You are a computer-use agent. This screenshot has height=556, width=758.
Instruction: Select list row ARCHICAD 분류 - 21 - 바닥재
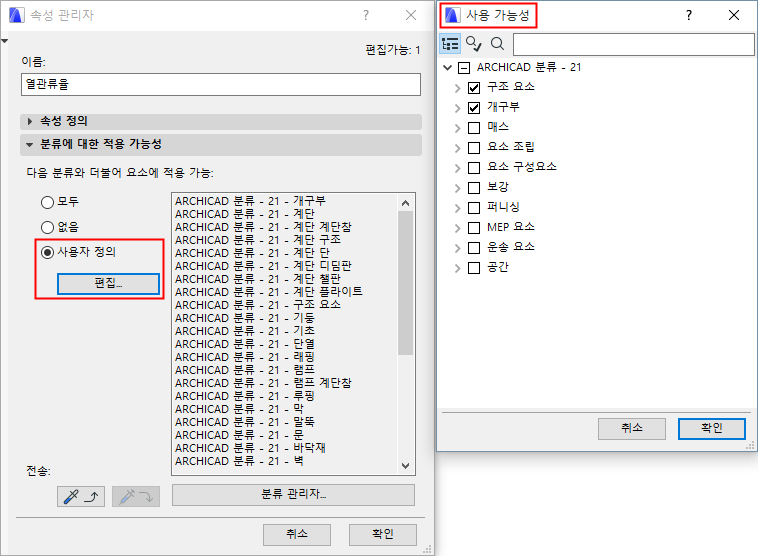285,448
